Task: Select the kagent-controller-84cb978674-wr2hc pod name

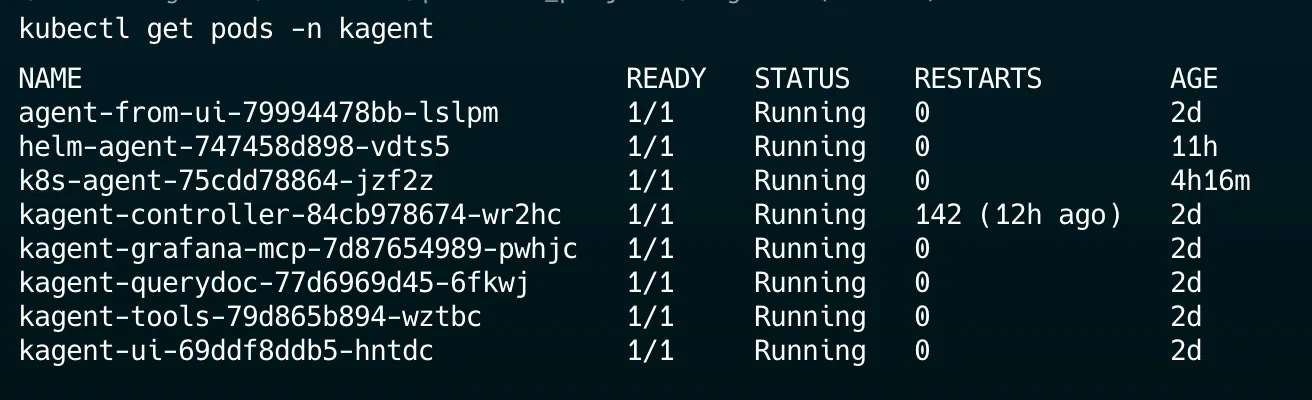Action: click(290, 215)
